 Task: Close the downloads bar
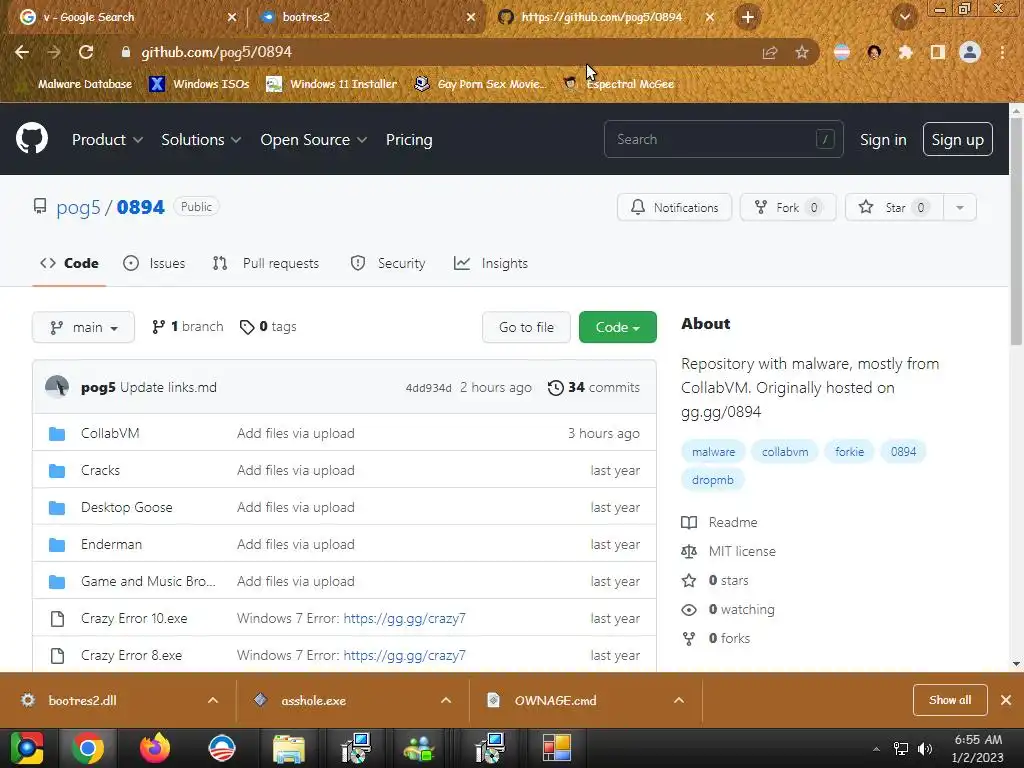tap(1006, 700)
